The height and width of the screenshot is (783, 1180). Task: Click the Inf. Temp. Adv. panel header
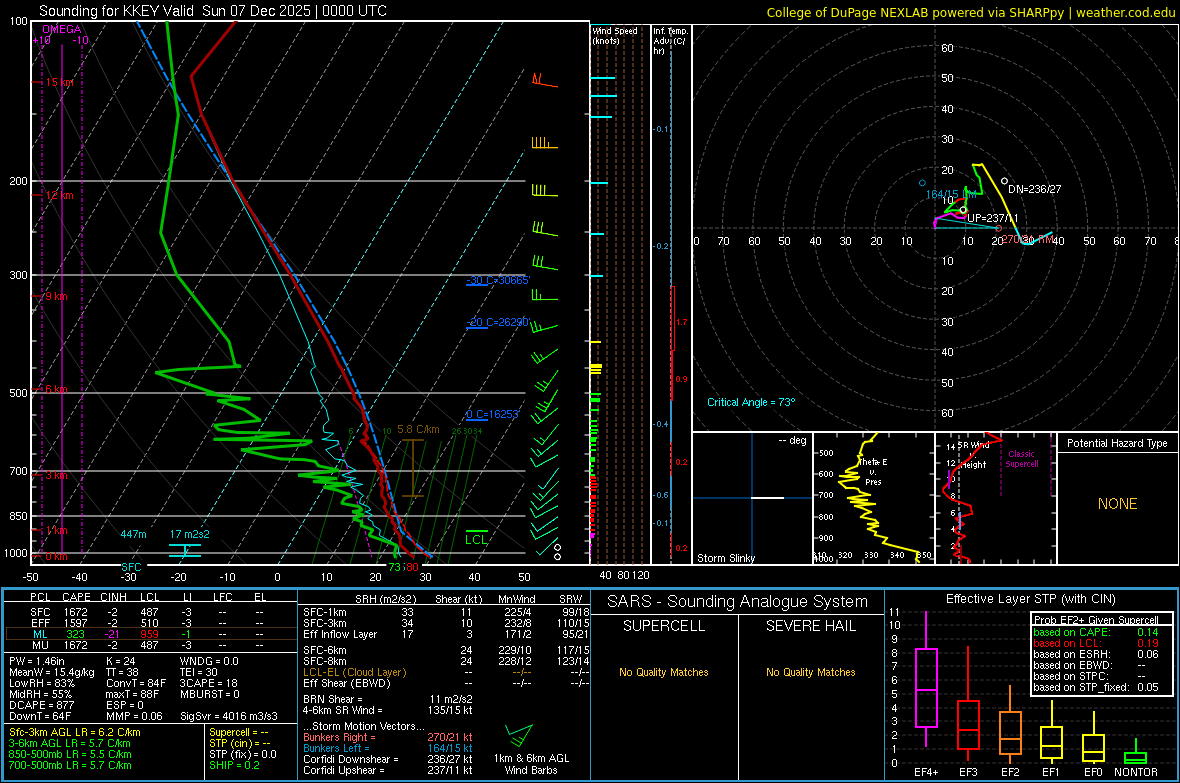point(669,41)
